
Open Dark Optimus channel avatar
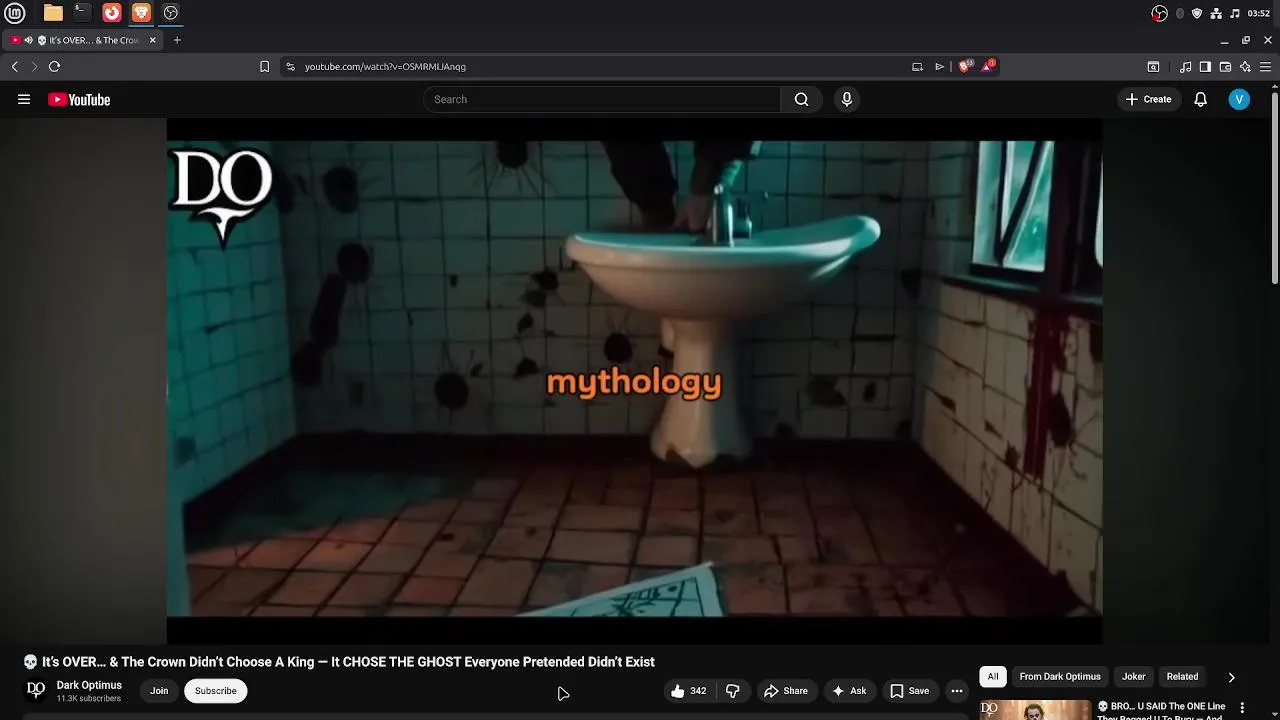[36, 690]
